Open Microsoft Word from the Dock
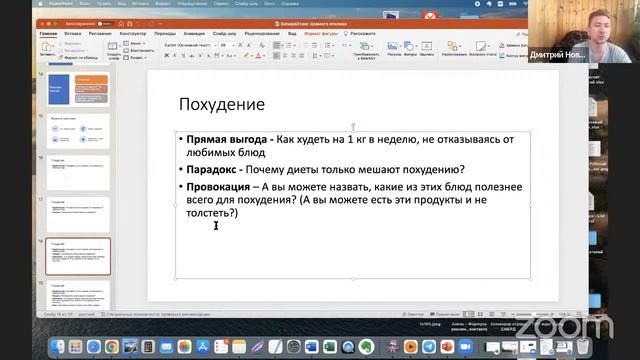The width and height of the screenshot is (640, 360). (311, 347)
